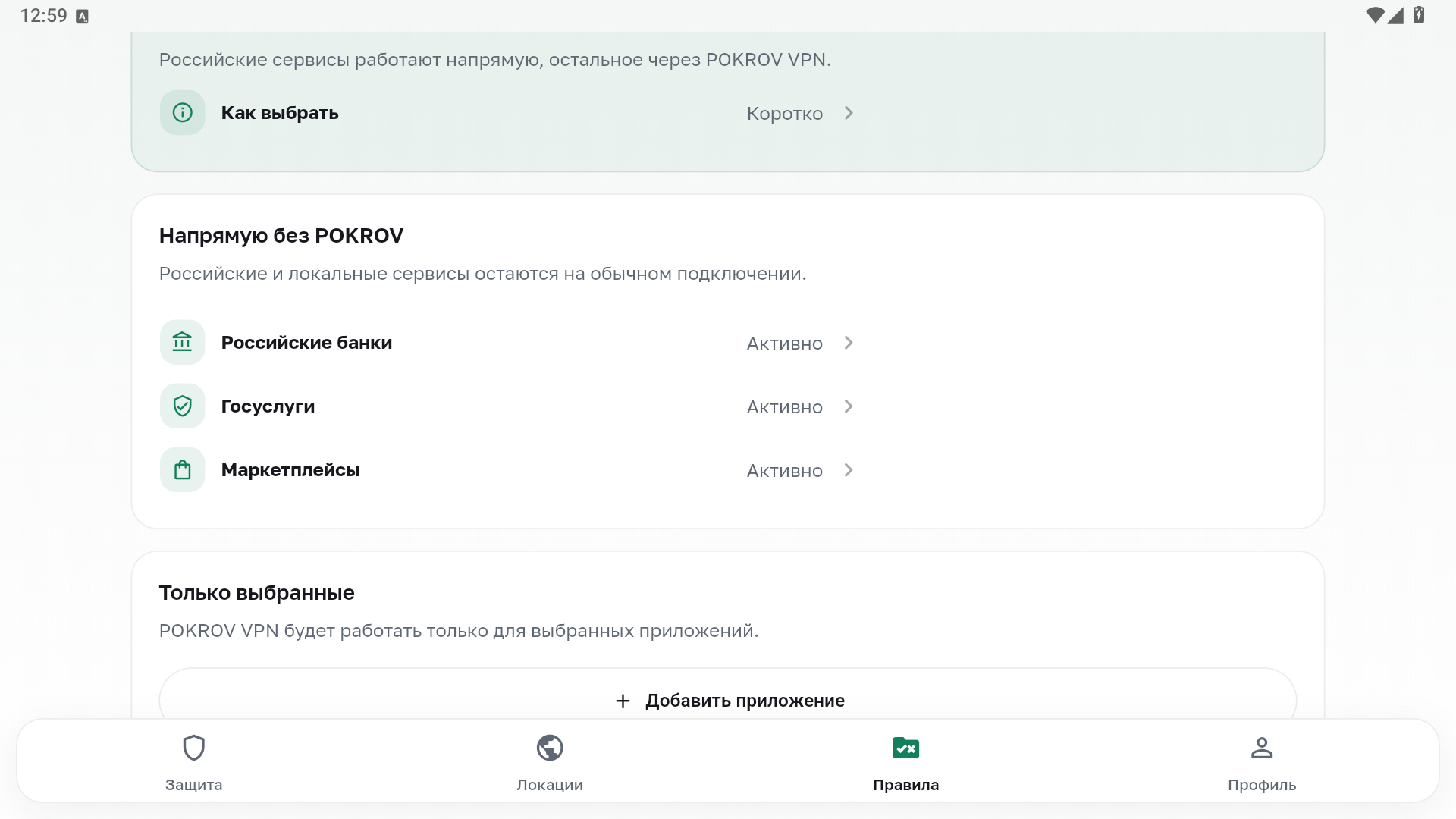Open Российские банки rule settings
Image resolution: width=1456 pixels, height=819 pixels.
coord(508,343)
